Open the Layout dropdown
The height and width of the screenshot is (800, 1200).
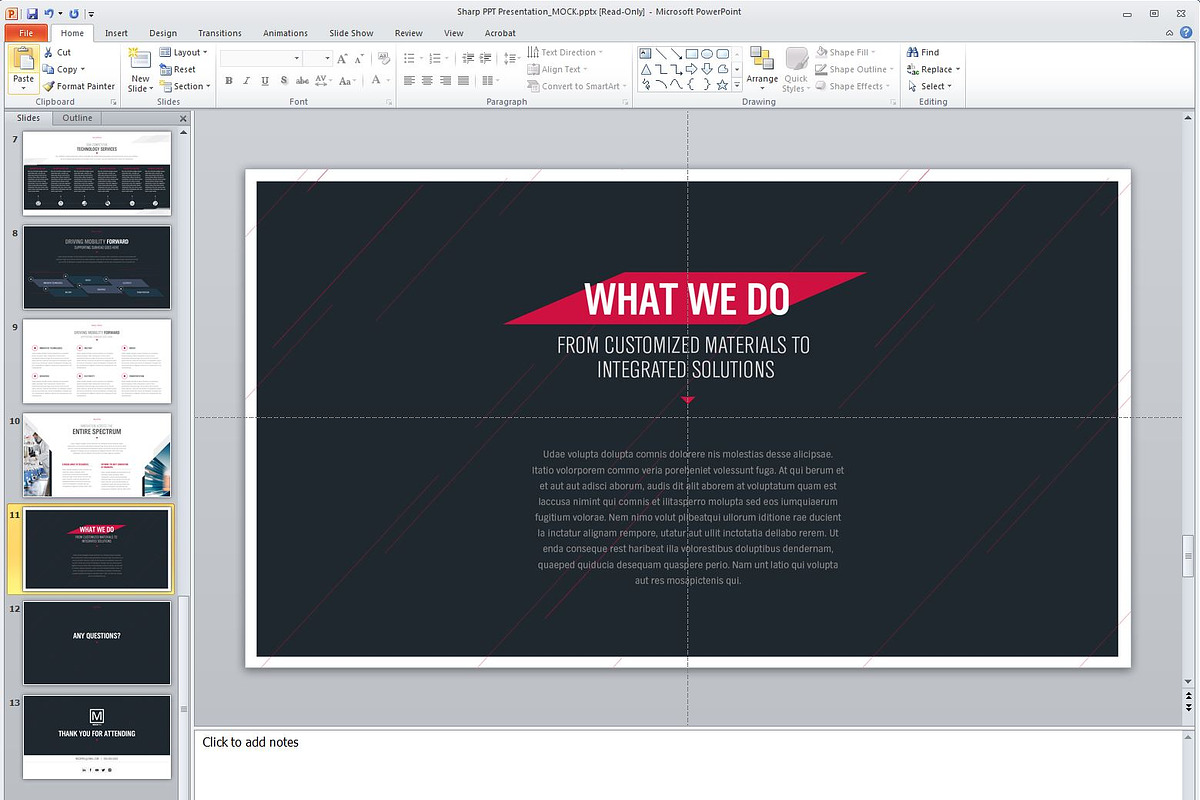pyautogui.click(x=184, y=52)
